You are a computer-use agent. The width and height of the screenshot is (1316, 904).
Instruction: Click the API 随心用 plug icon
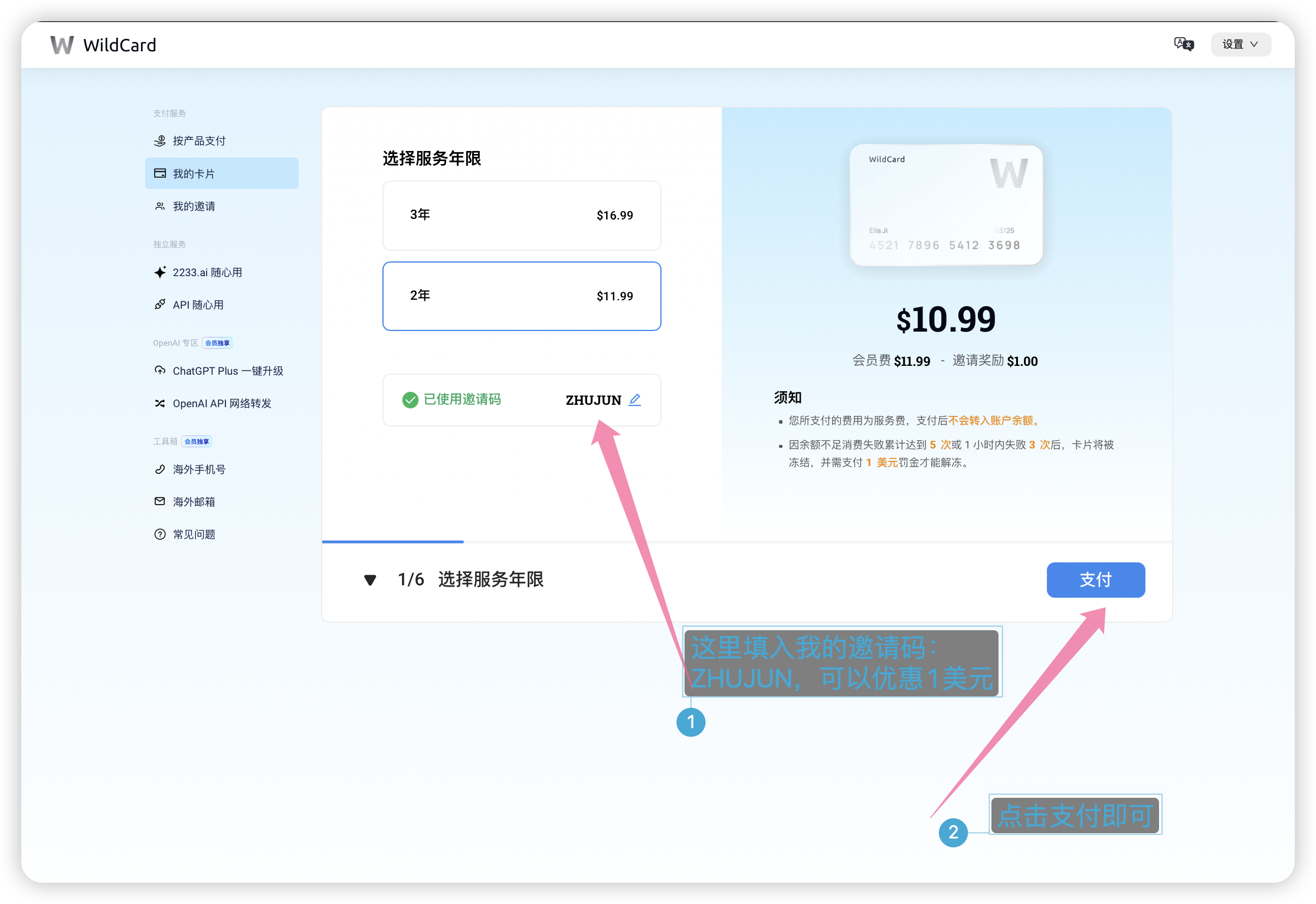[x=160, y=304]
